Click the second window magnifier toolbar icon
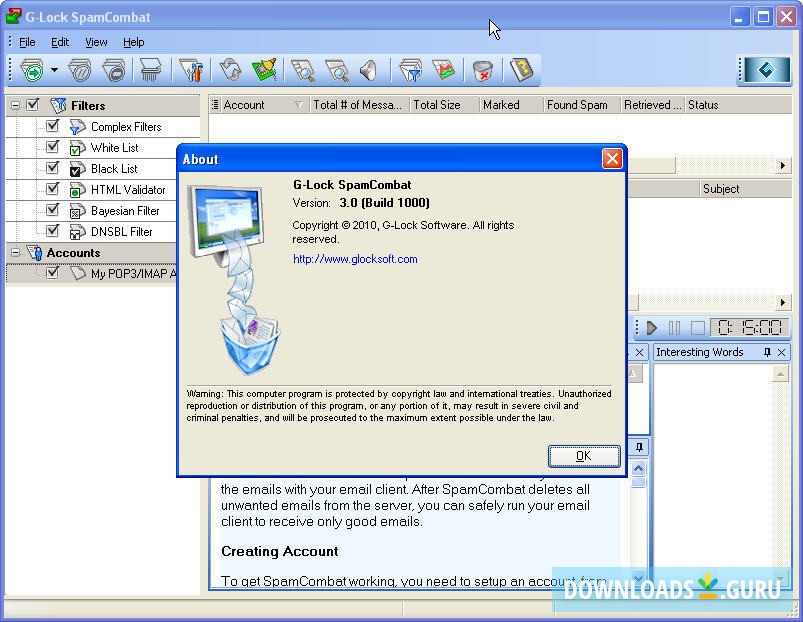 click(336, 70)
